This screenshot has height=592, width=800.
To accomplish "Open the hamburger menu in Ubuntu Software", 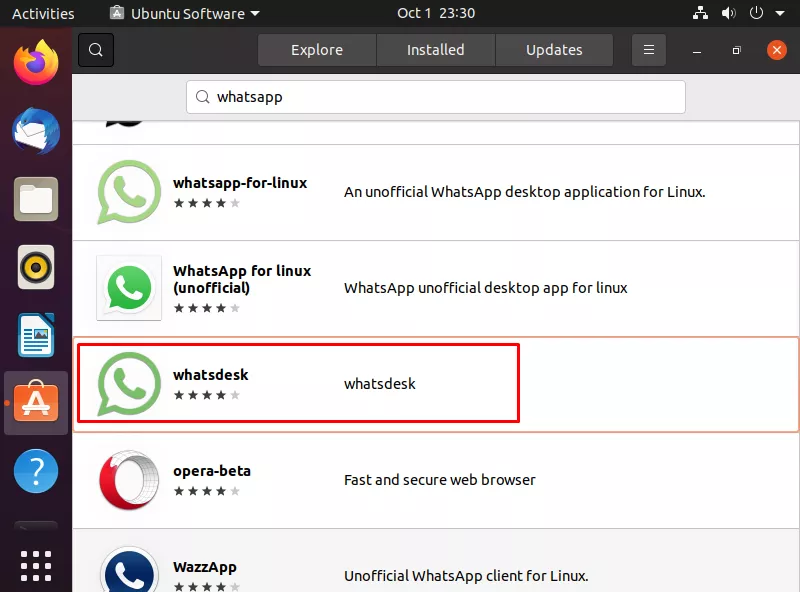I will tap(648, 50).
